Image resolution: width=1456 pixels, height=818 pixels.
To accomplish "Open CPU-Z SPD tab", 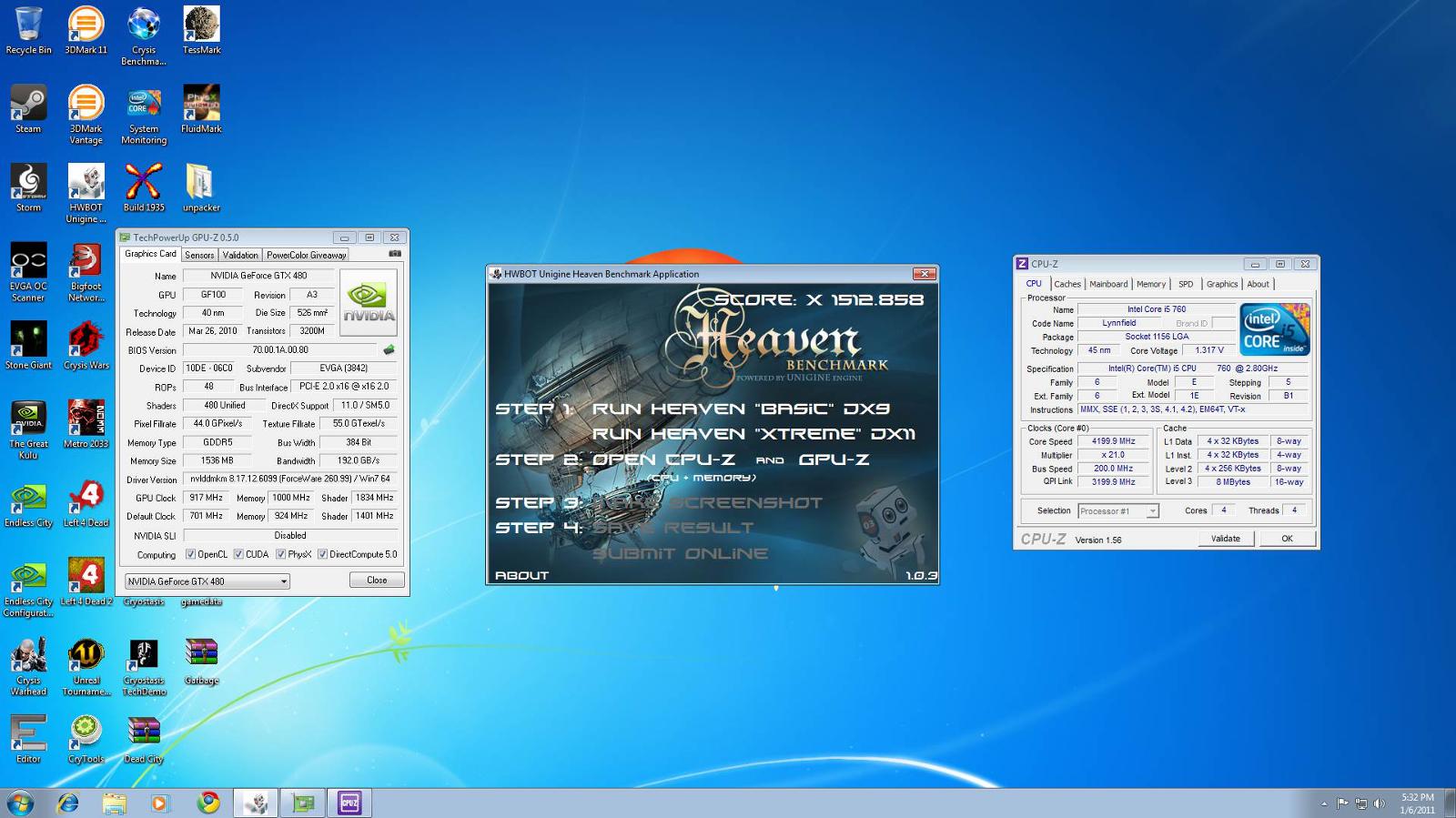I will 1186,284.
